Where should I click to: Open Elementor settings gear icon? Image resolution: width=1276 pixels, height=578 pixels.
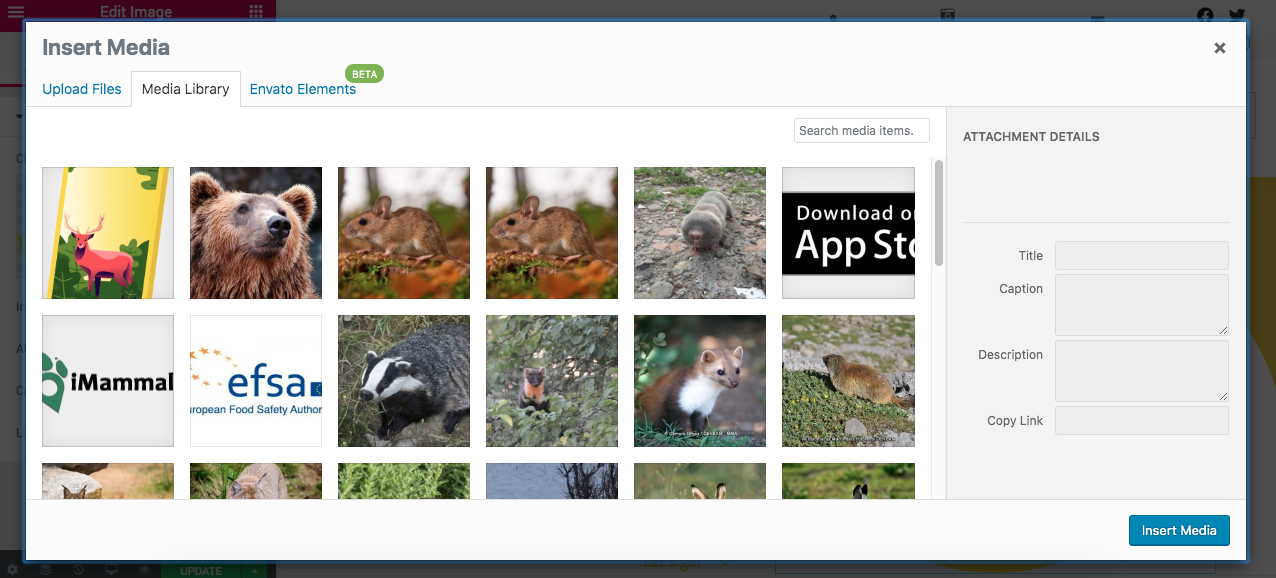coord(13,570)
